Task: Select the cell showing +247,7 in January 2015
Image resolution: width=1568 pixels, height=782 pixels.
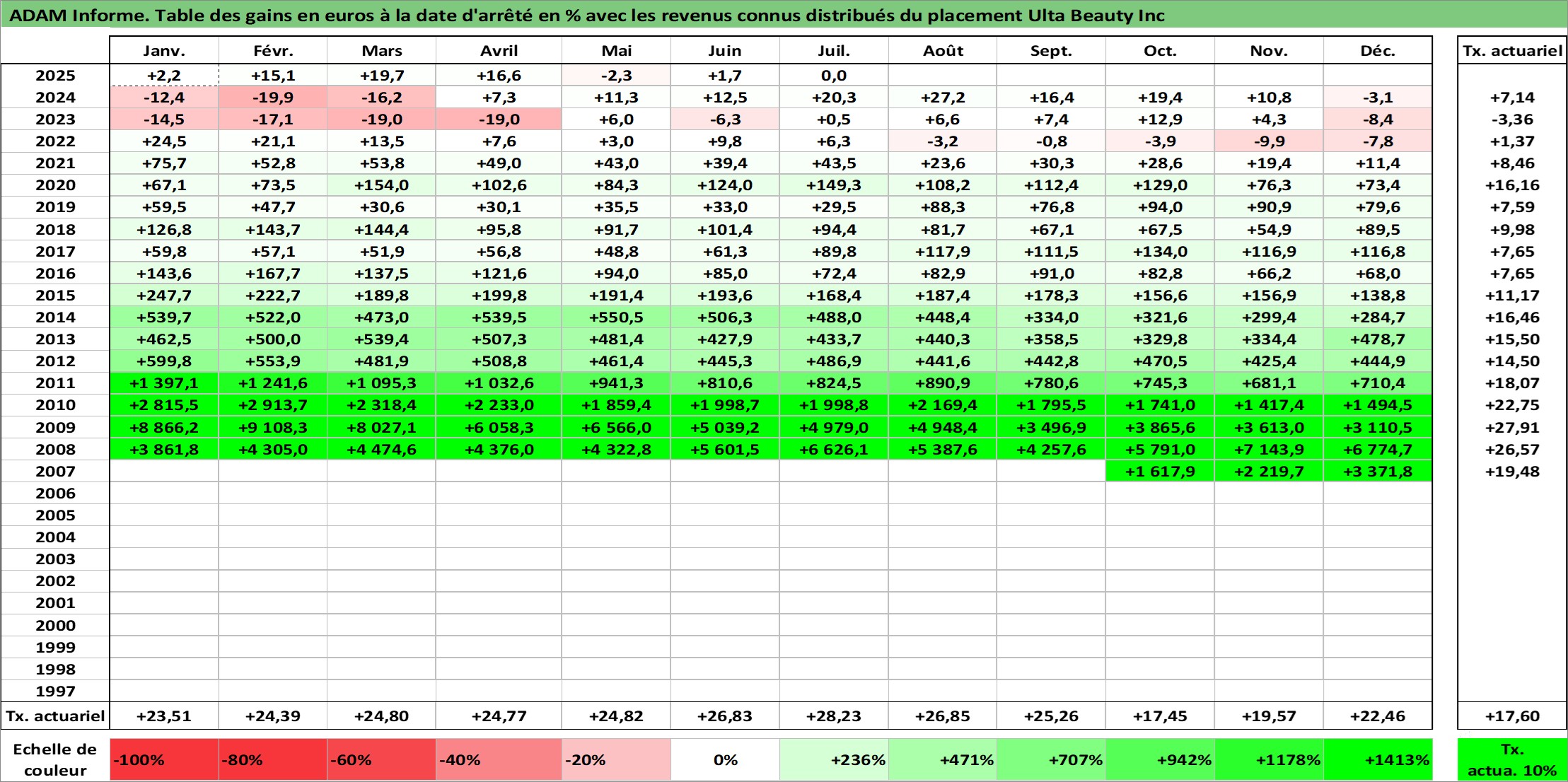Action: [x=164, y=295]
